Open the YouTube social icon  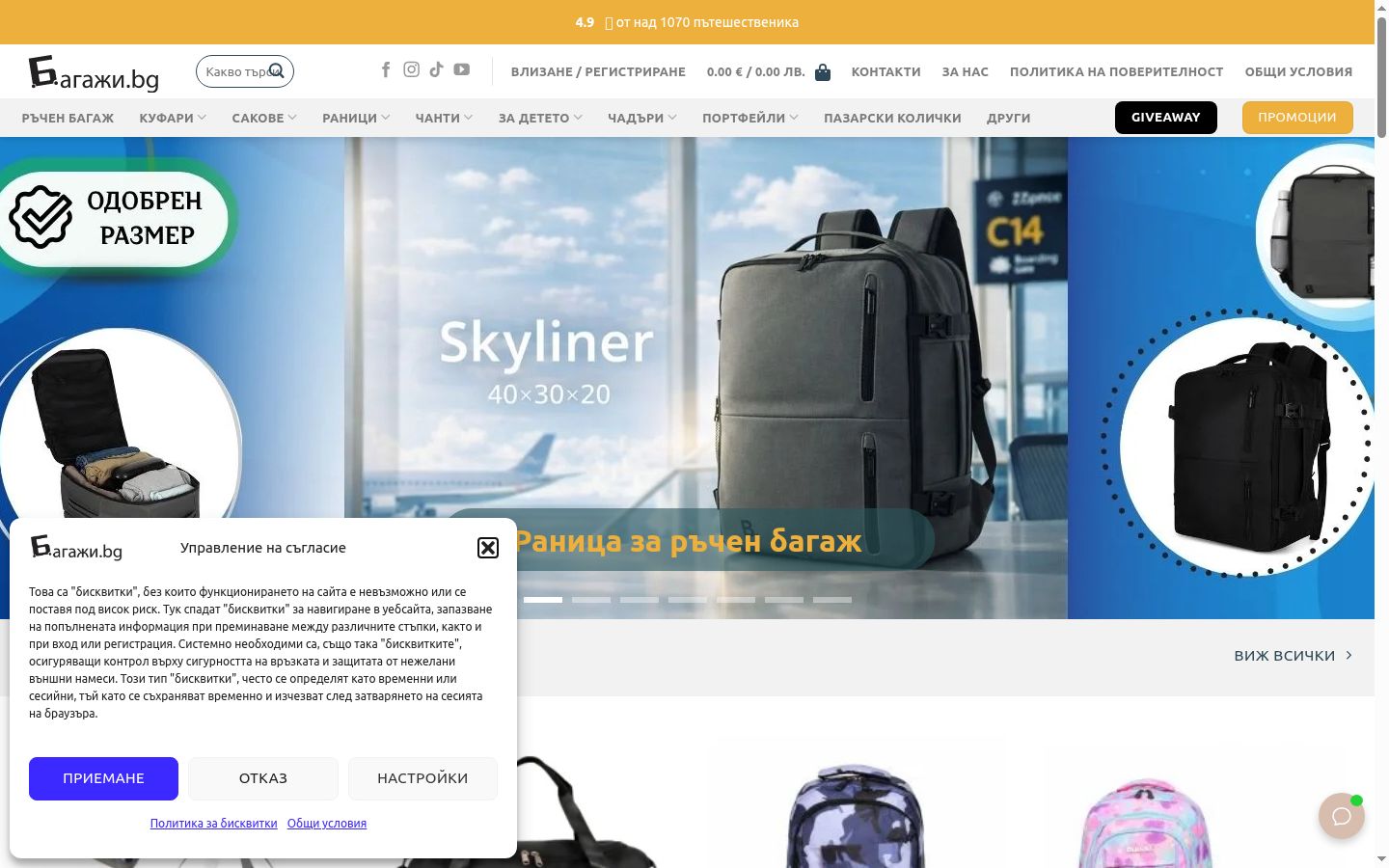[x=462, y=69]
